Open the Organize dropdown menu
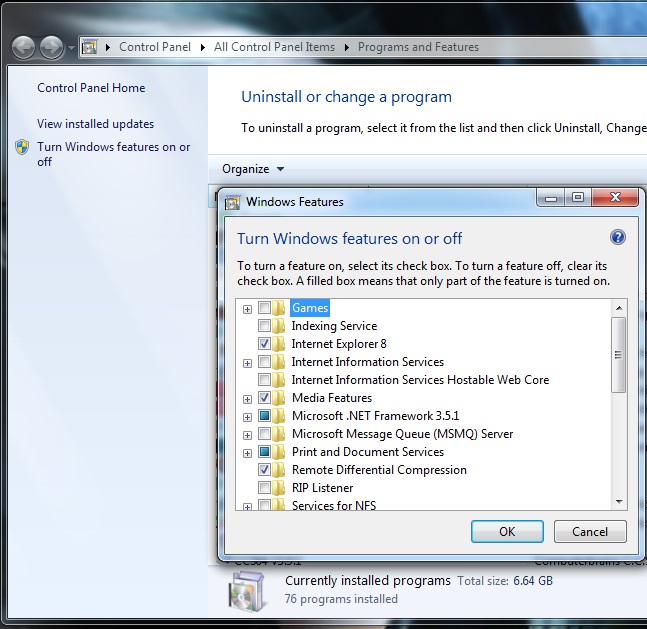The width and height of the screenshot is (647, 629). click(253, 169)
